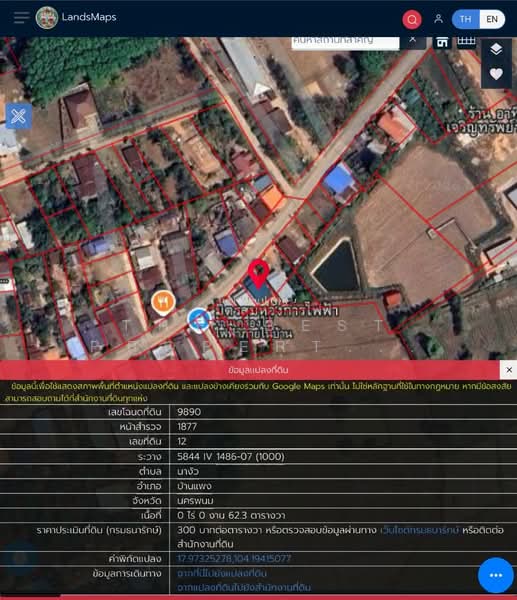Click the toolbar icon left of ruler

(x=442, y=41)
